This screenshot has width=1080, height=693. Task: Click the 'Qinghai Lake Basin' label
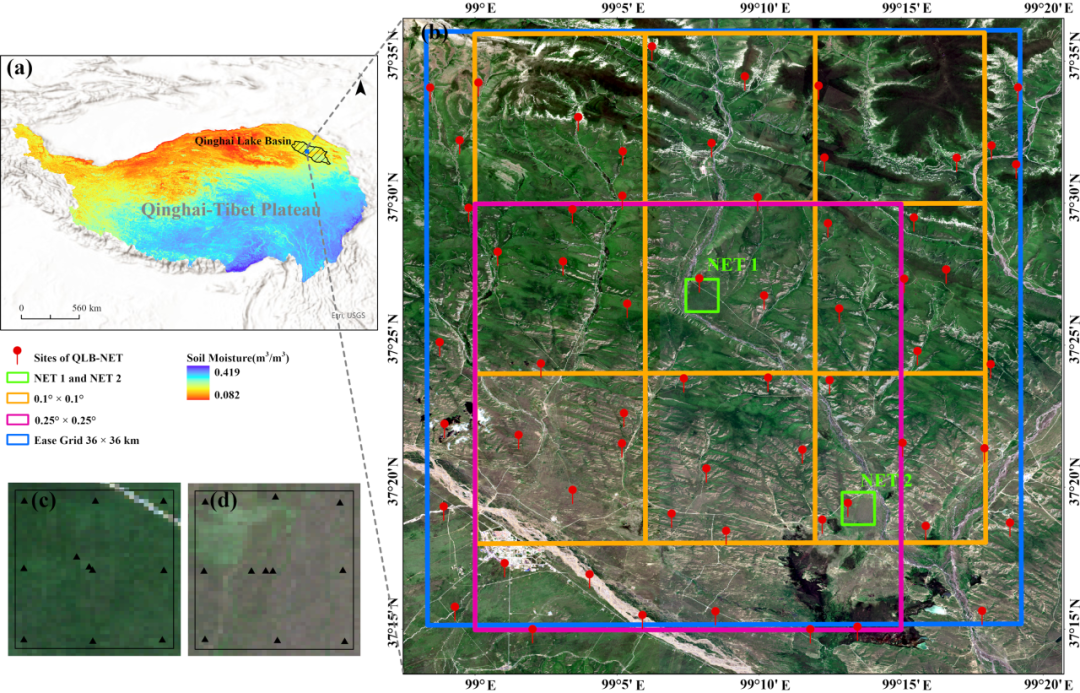[x=242, y=141]
